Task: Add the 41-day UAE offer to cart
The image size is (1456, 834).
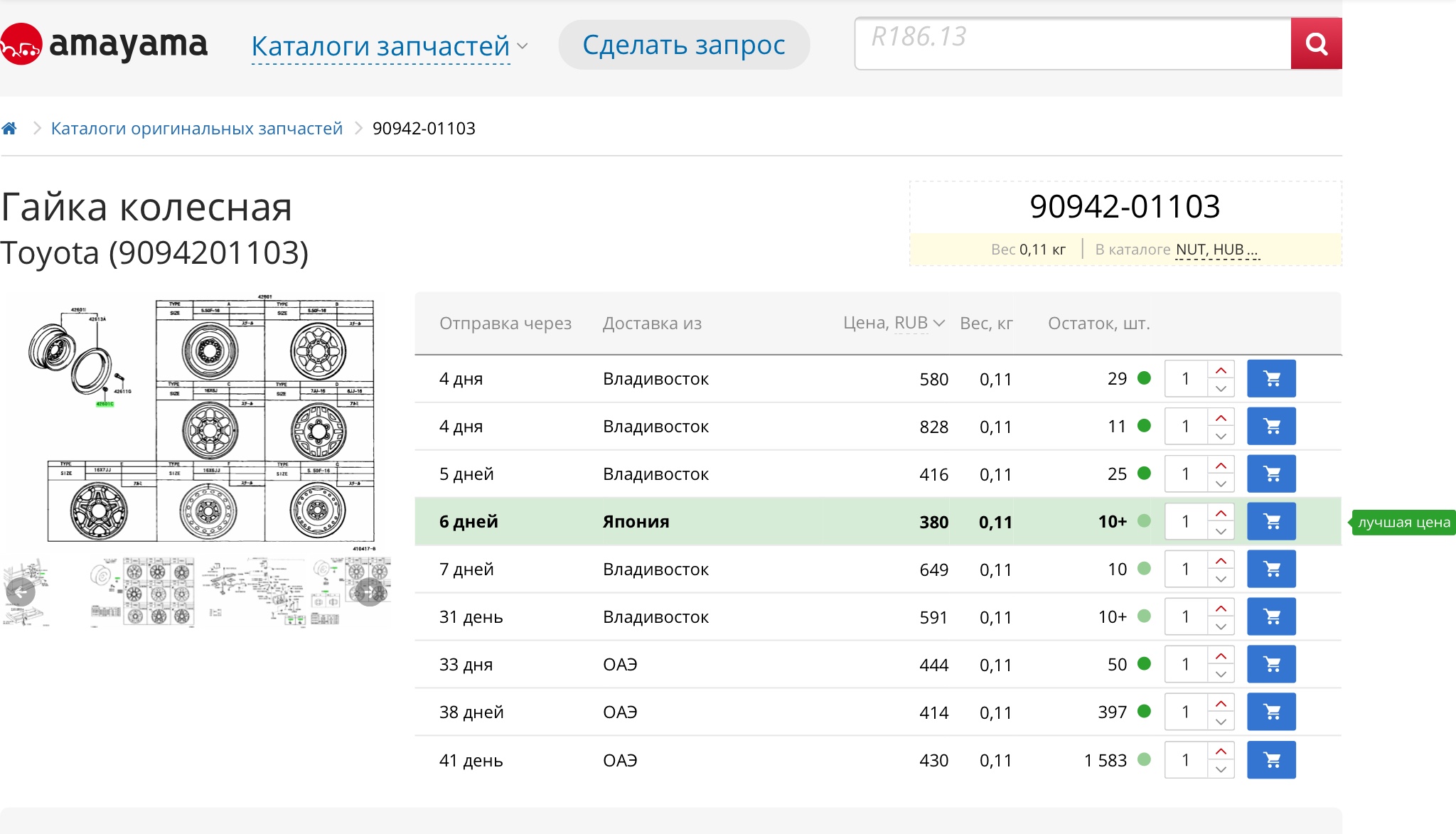Action: point(1271,759)
